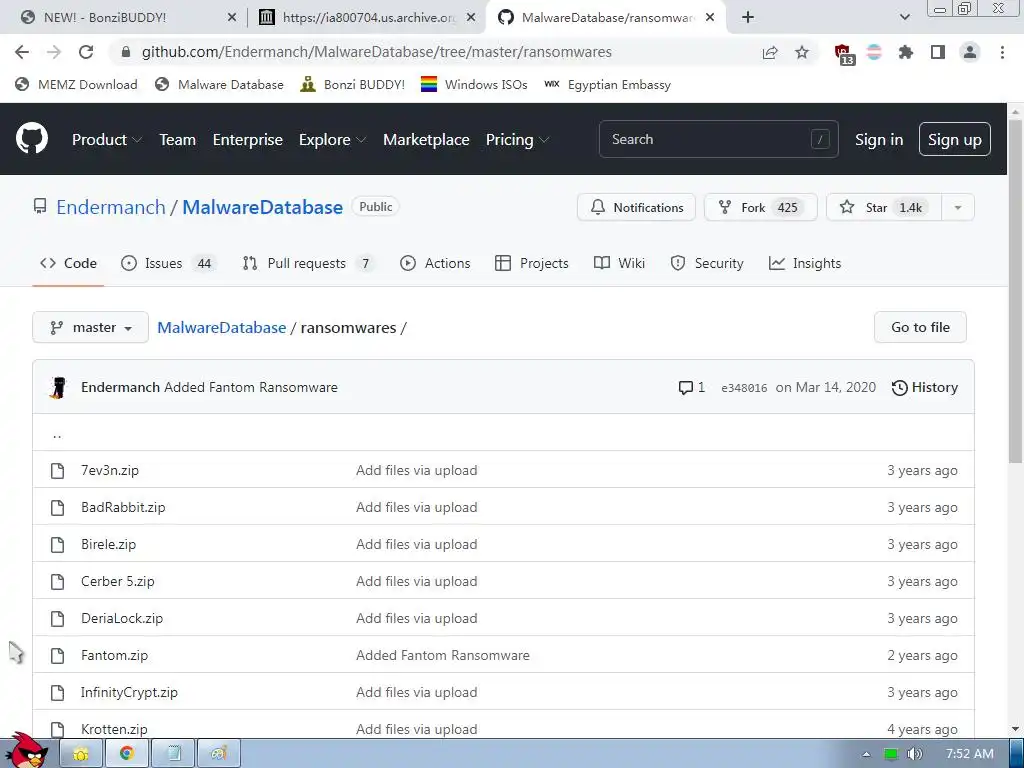
Task: Open the Actions tab
Action: [435, 263]
